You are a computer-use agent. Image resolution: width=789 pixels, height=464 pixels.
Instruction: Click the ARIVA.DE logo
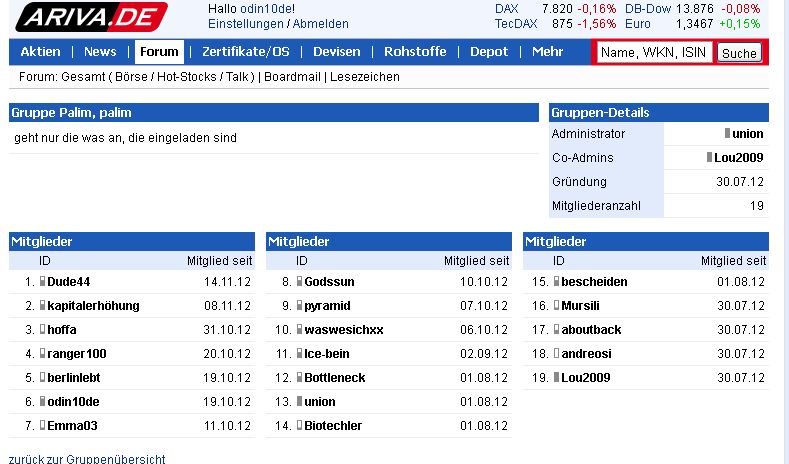[x=92, y=17]
